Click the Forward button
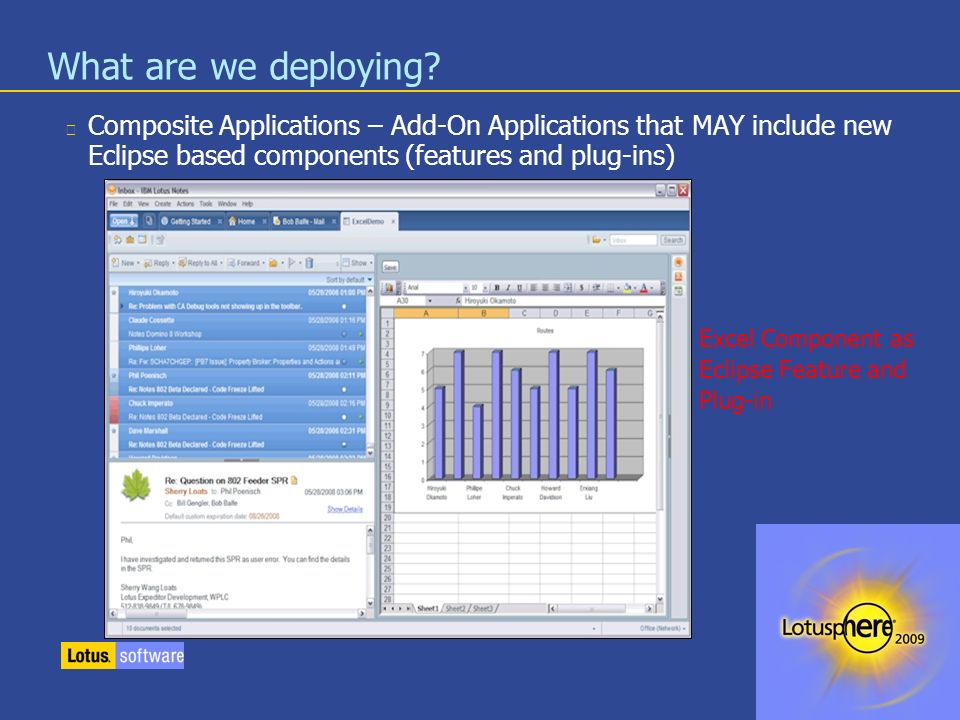The height and width of the screenshot is (720, 960). 244,263
